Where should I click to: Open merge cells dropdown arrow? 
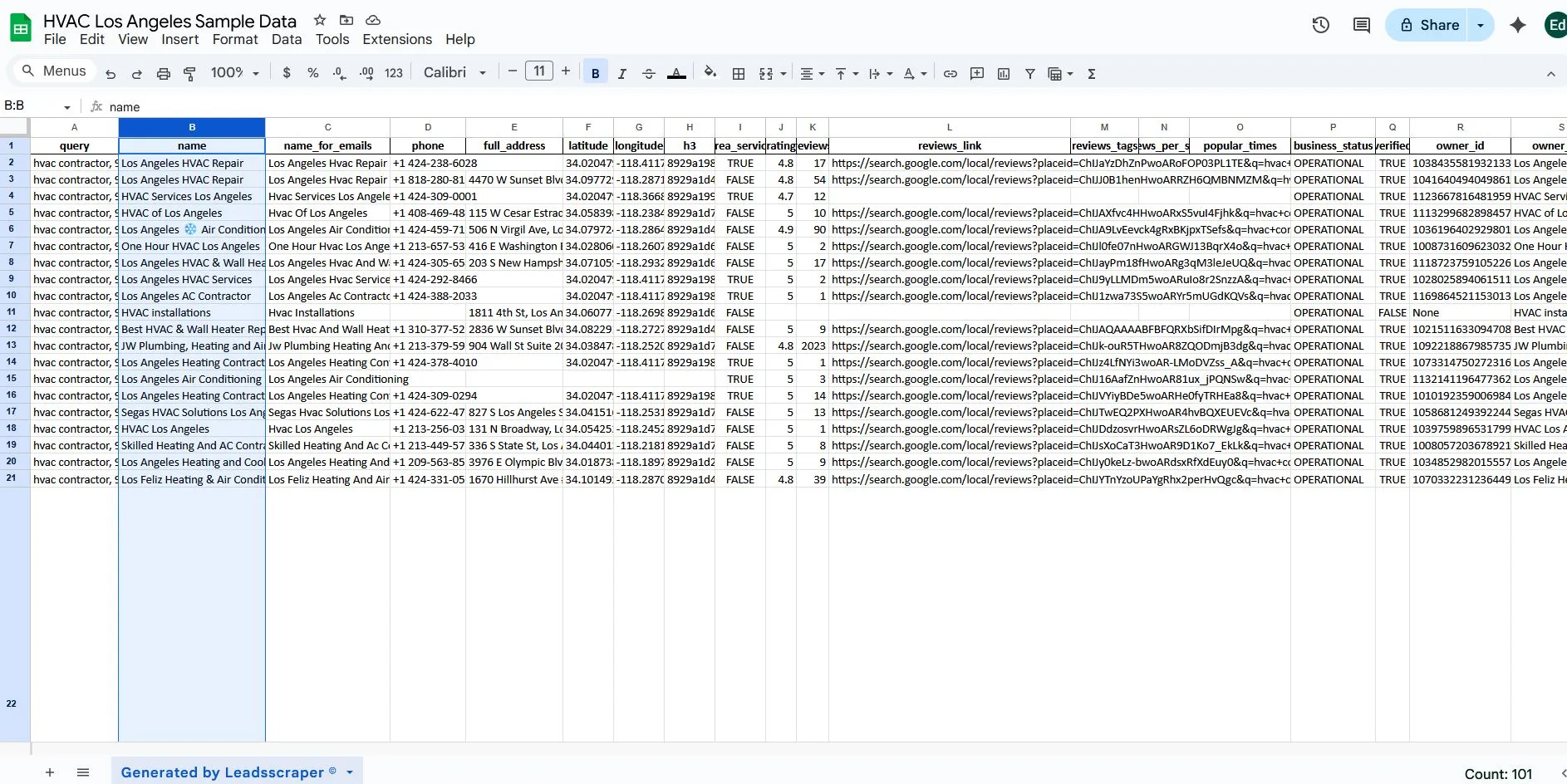click(x=783, y=74)
